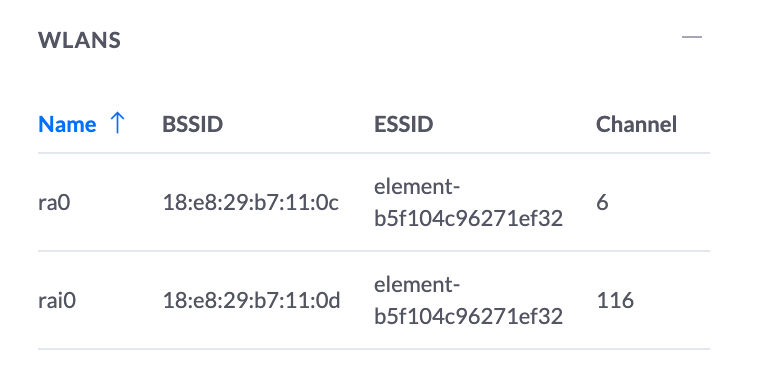772x366 pixels.
Task: Click the ESSID in the rai0 row
Action: point(468,300)
